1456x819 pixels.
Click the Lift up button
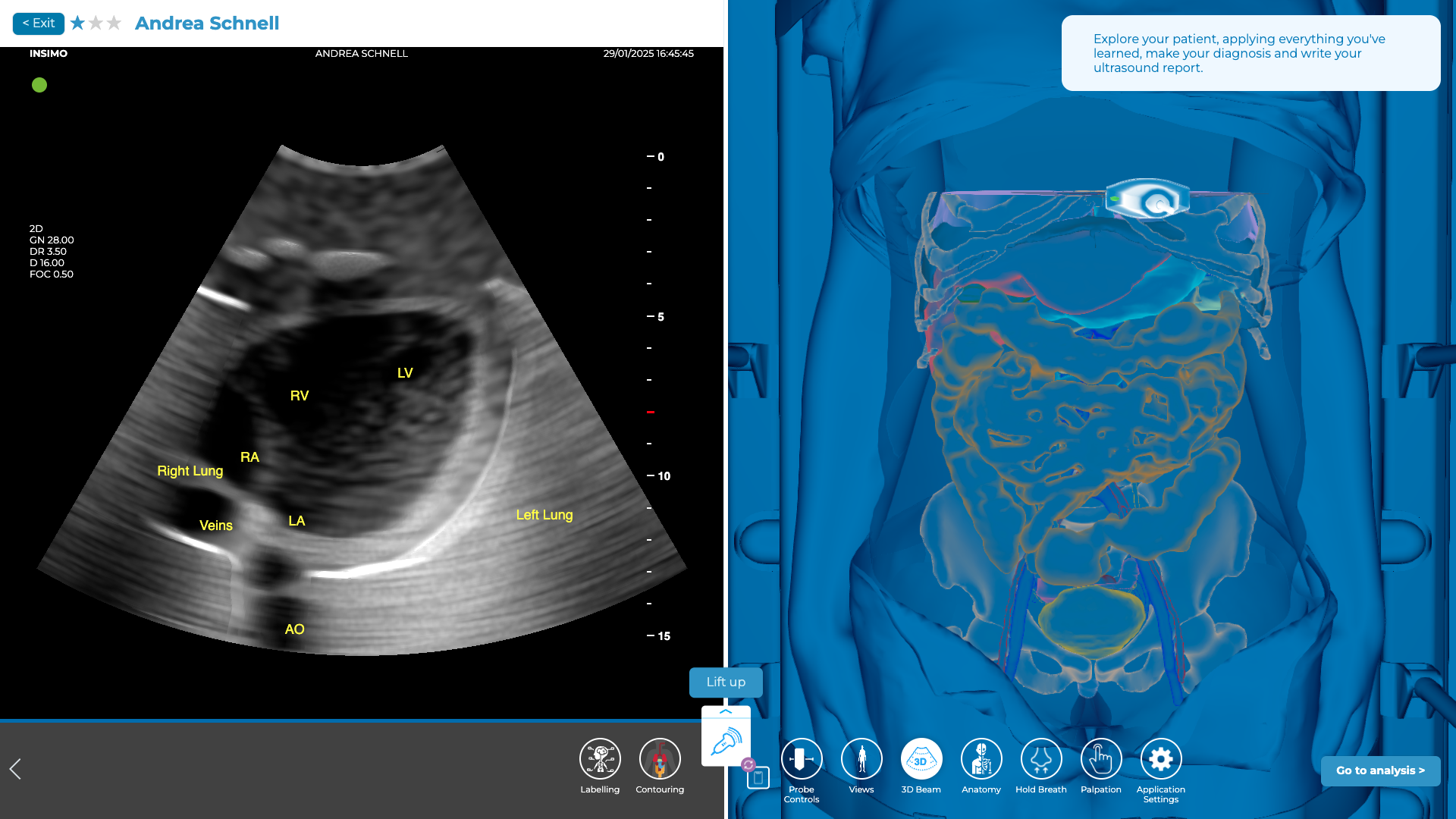726,682
